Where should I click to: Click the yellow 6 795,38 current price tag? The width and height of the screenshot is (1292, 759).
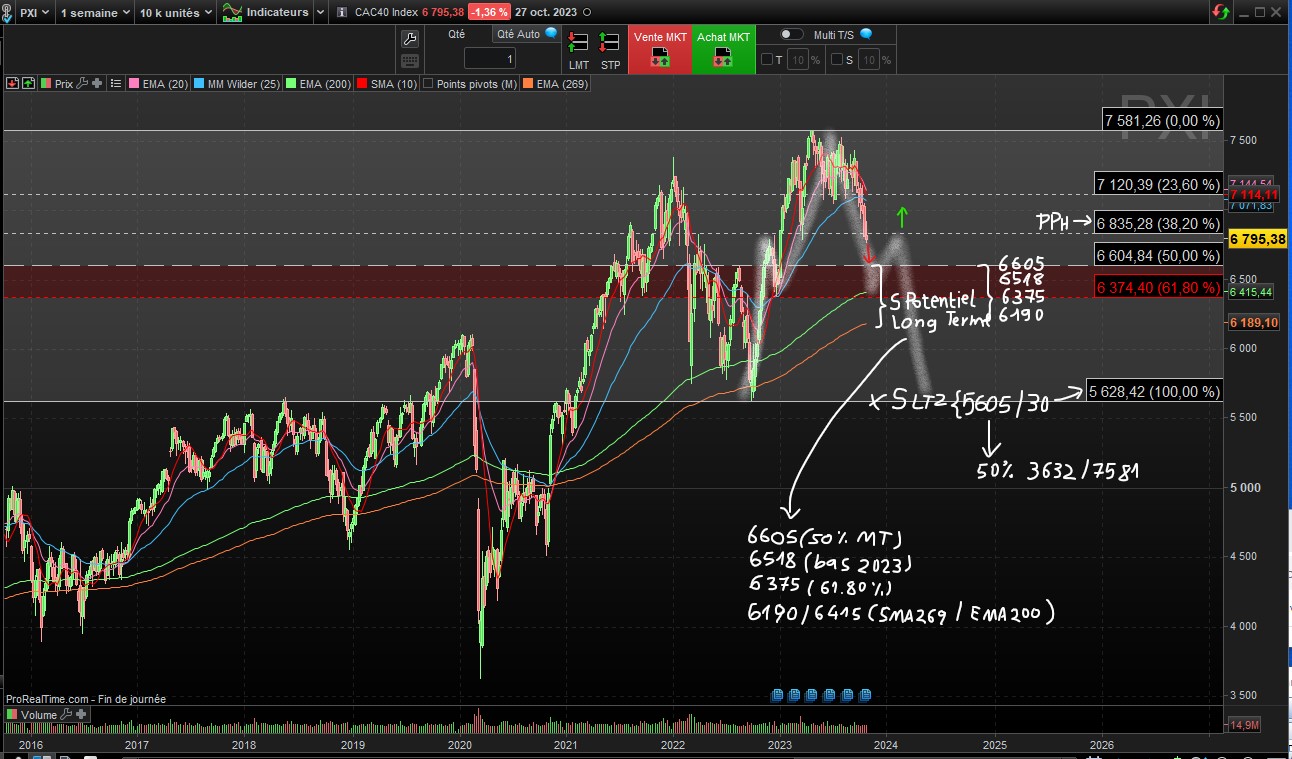click(x=1257, y=239)
